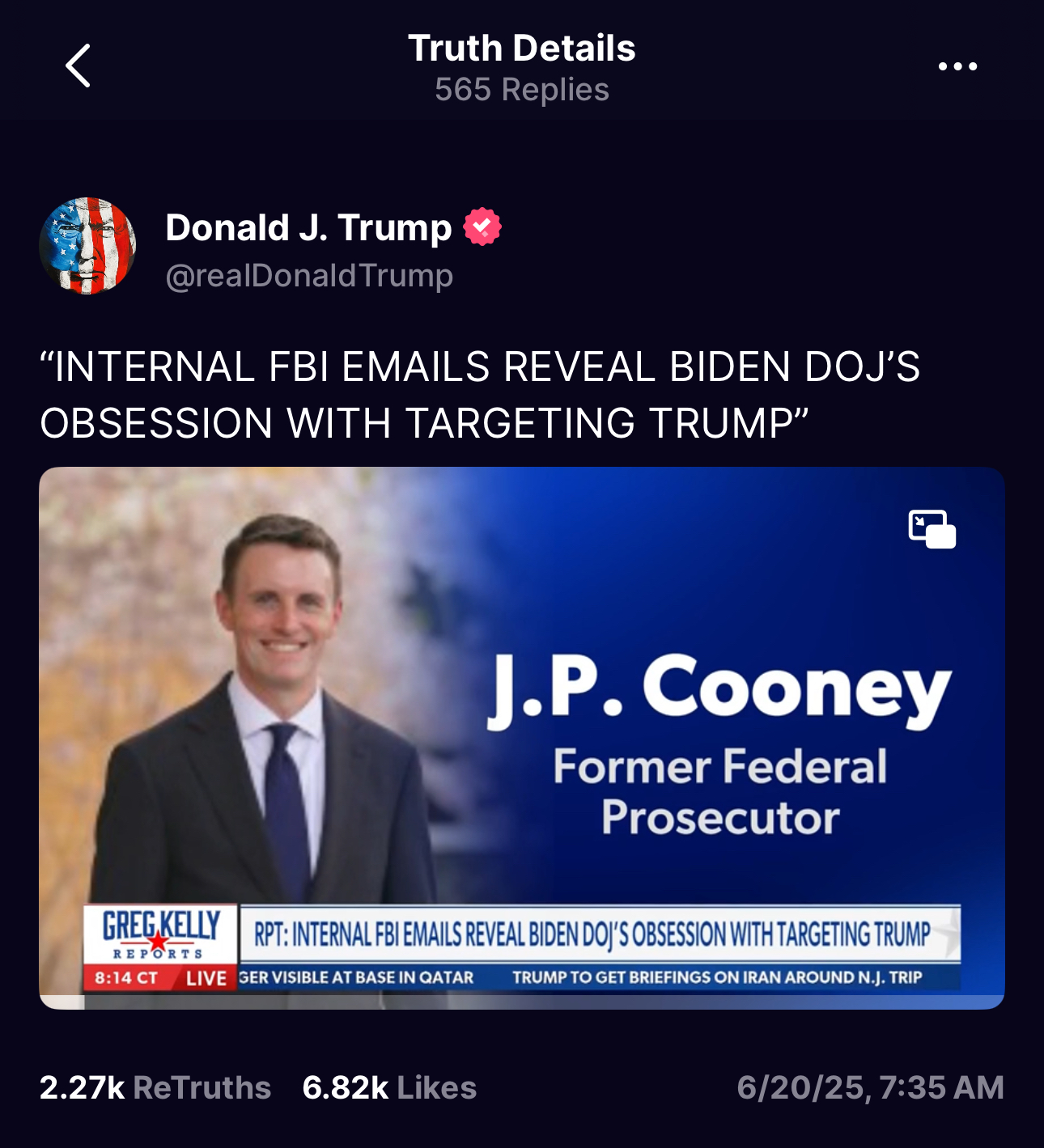Open the three-dot more options menu
Screen dimensions: 1044x1148
[957, 66]
